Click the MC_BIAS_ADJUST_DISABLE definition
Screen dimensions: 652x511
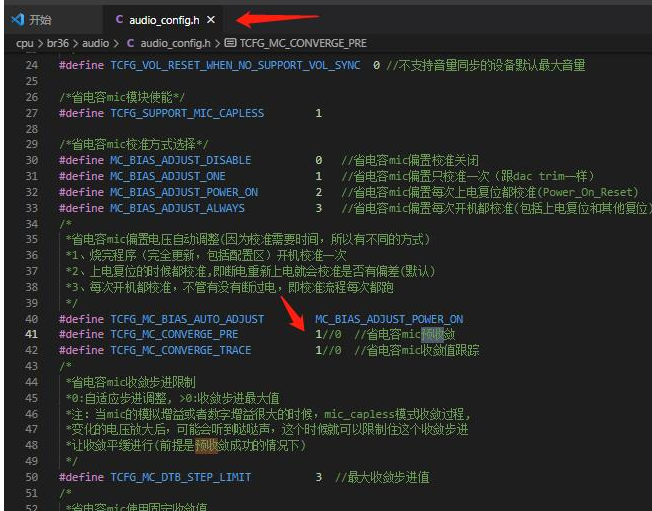[180, 160]
